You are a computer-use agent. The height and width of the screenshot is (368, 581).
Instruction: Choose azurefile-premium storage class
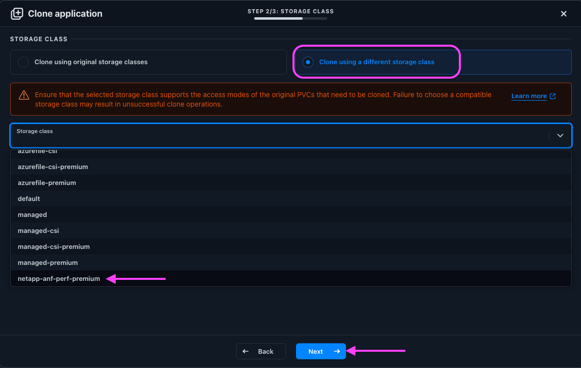point(291,183)
